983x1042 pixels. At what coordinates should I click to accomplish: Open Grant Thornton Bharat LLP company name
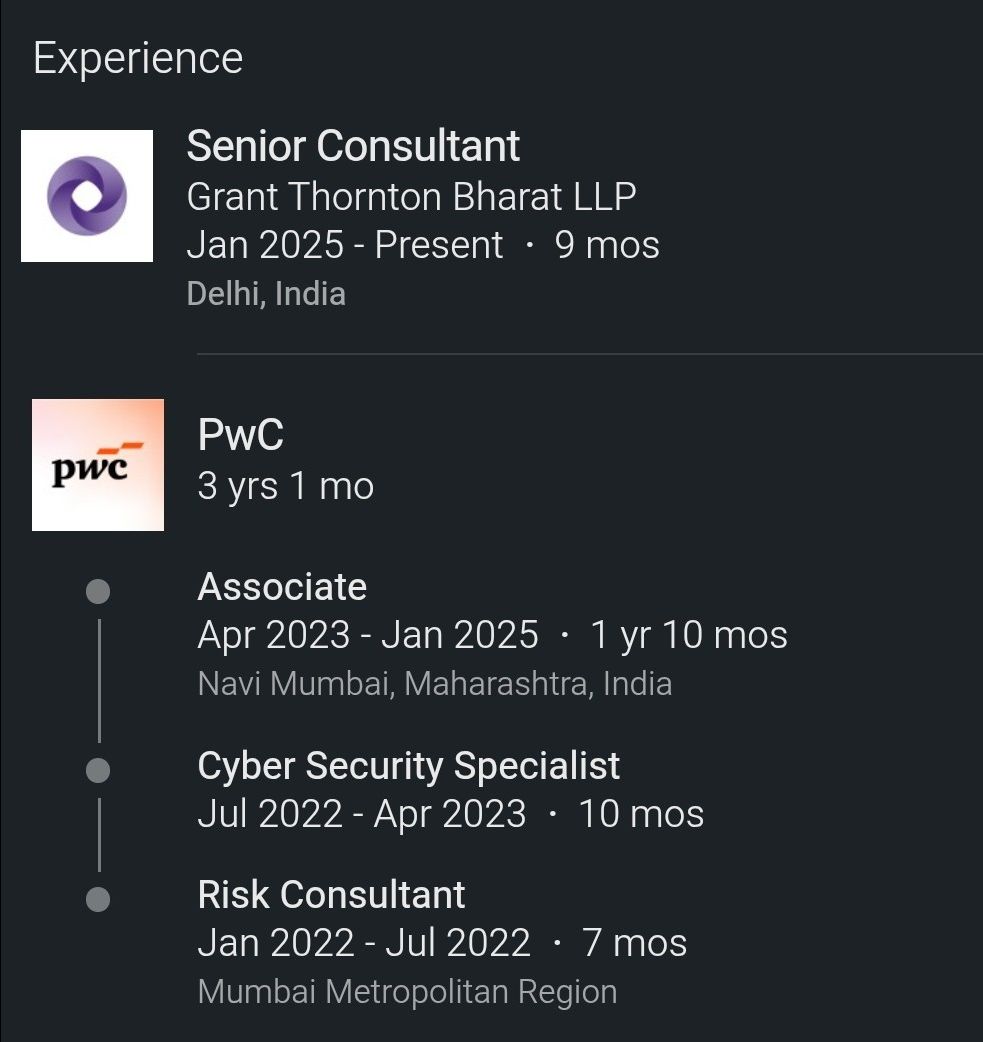(x=411, y=196)
